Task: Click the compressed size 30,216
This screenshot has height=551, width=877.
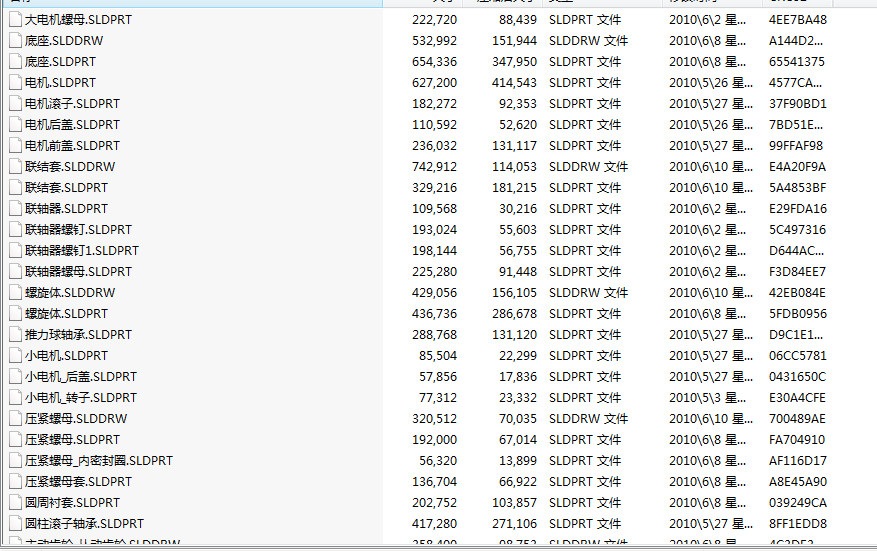Action: (x=518, y=209)
